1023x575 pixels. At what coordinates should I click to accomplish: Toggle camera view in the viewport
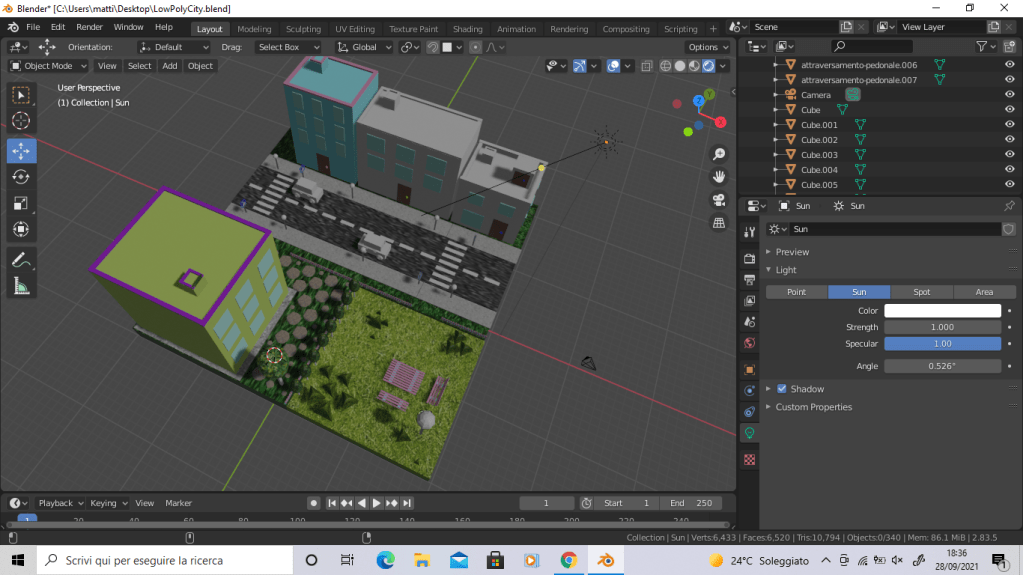(718, 199)
